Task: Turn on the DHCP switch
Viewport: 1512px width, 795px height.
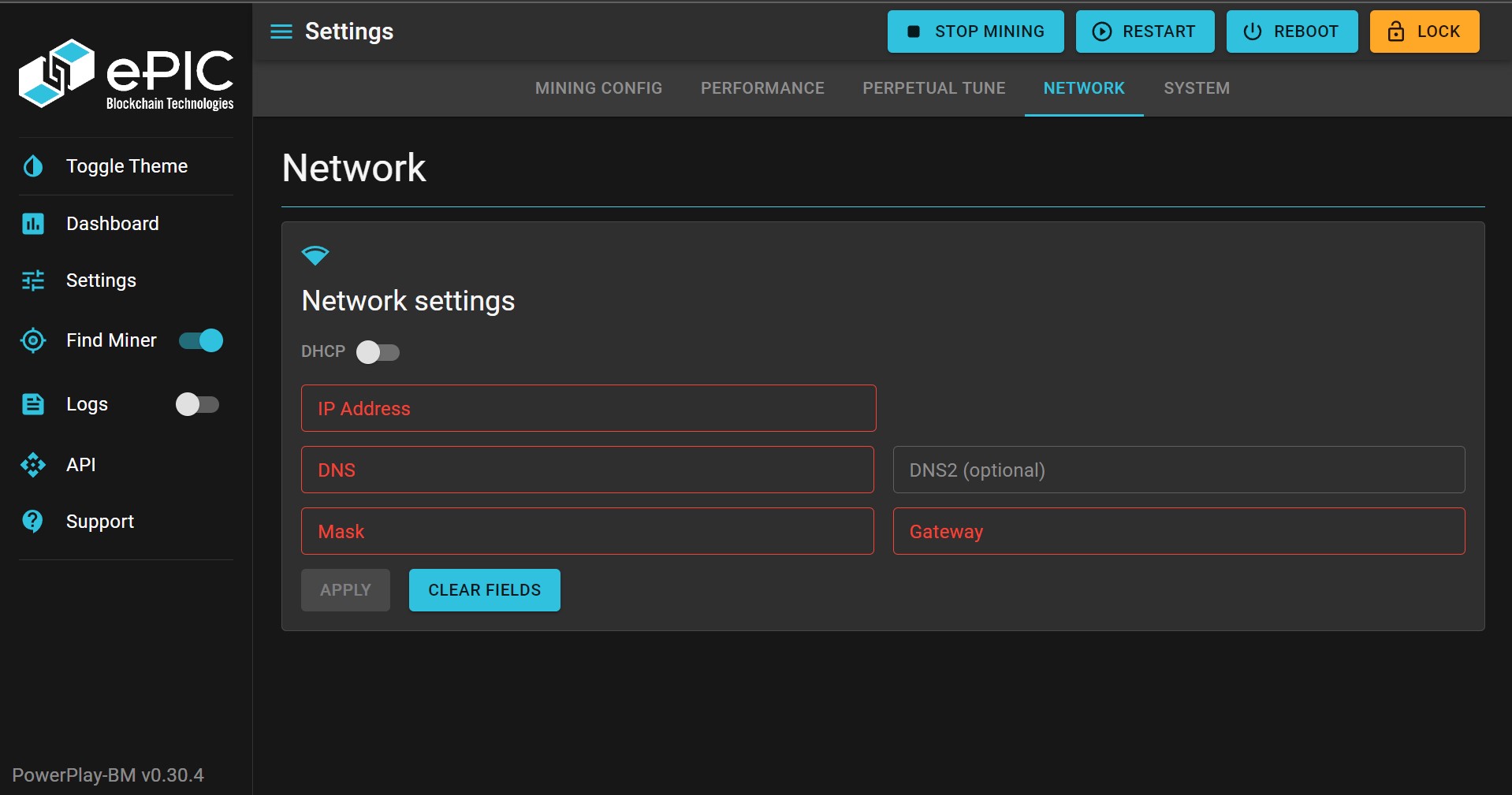Action: point(378,352)
